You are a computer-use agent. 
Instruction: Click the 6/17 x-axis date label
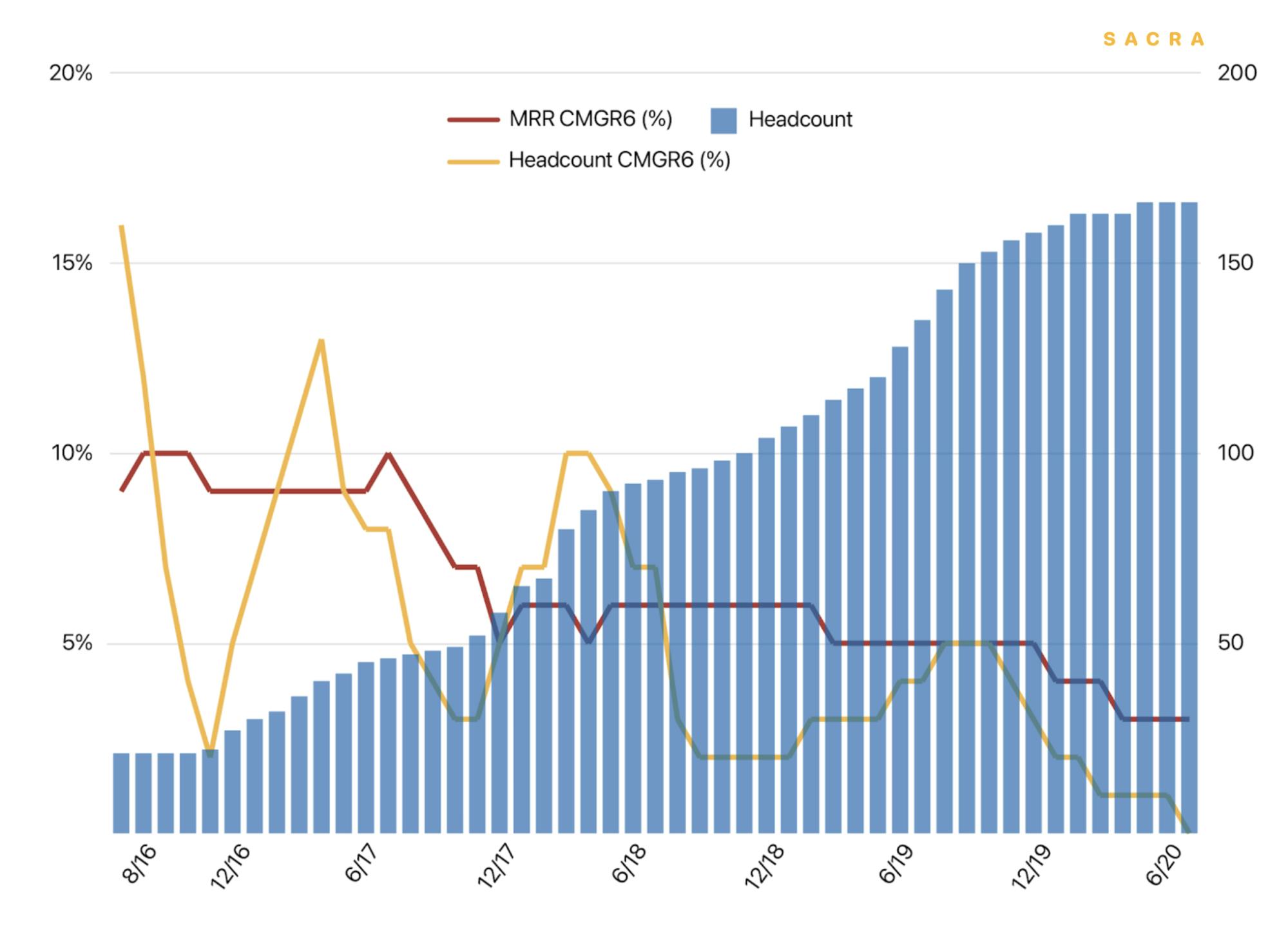pyautogui.click(x=361, y=864)
